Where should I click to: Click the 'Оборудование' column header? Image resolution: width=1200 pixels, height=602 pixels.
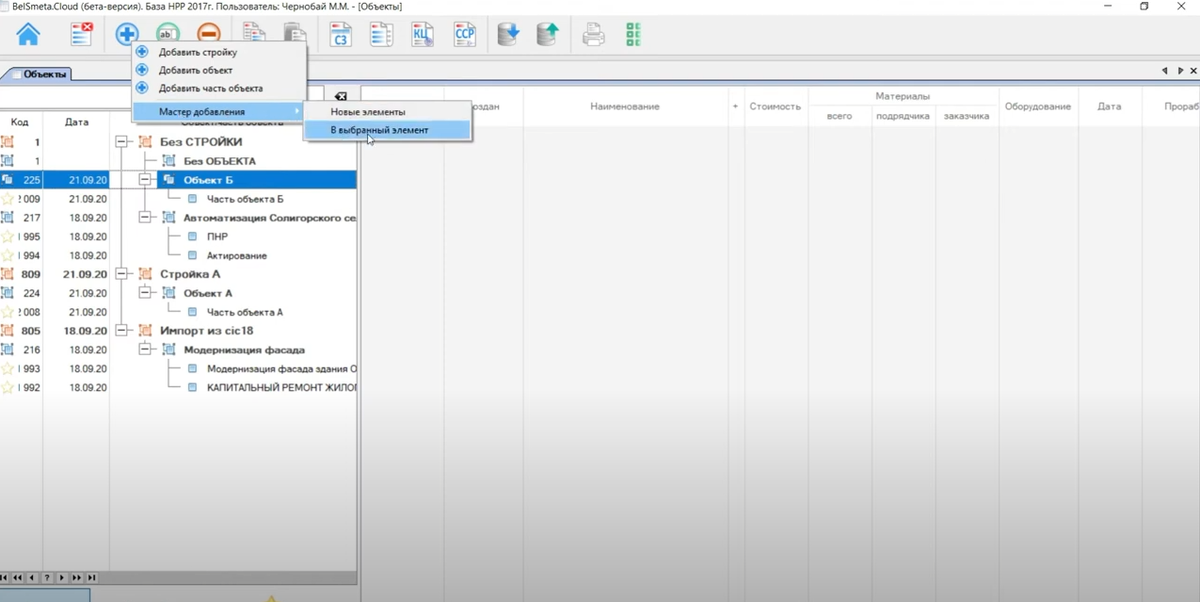pos(1038,106)
